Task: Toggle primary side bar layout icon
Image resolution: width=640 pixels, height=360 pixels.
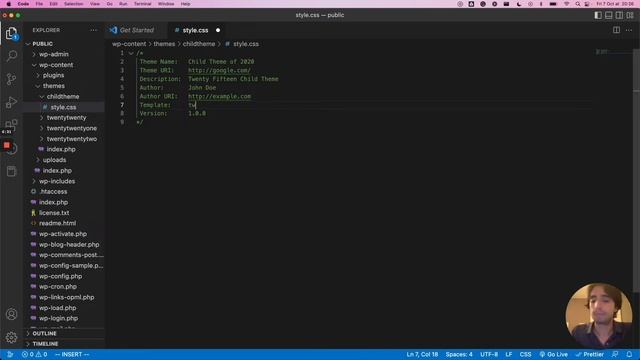Action: click(x=598, y=15)
